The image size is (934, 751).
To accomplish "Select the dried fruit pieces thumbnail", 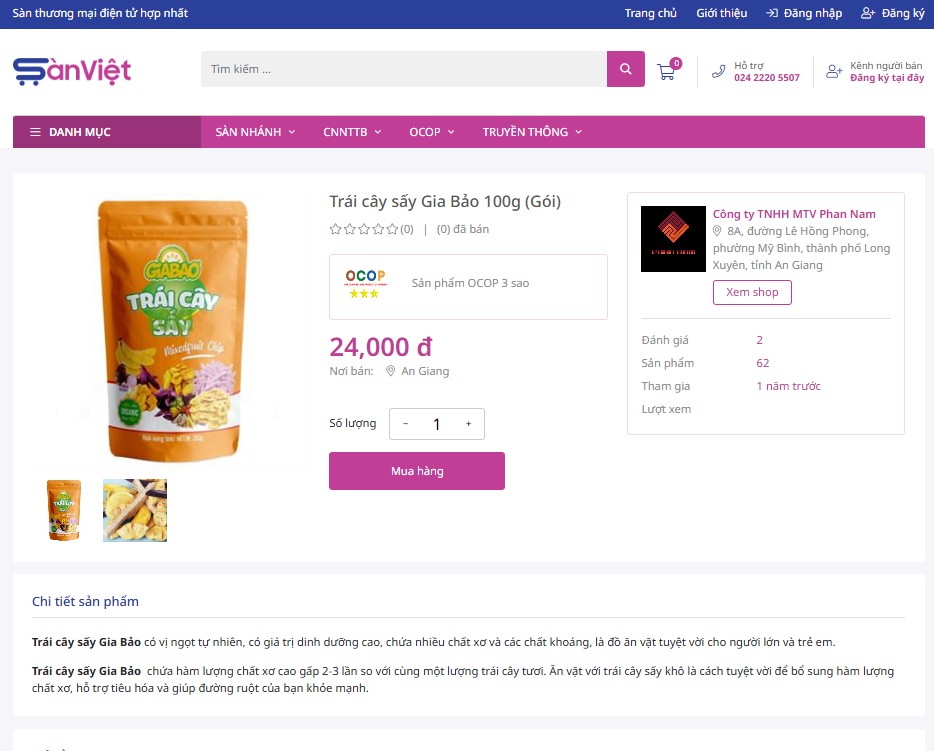I will coord(135,510).
